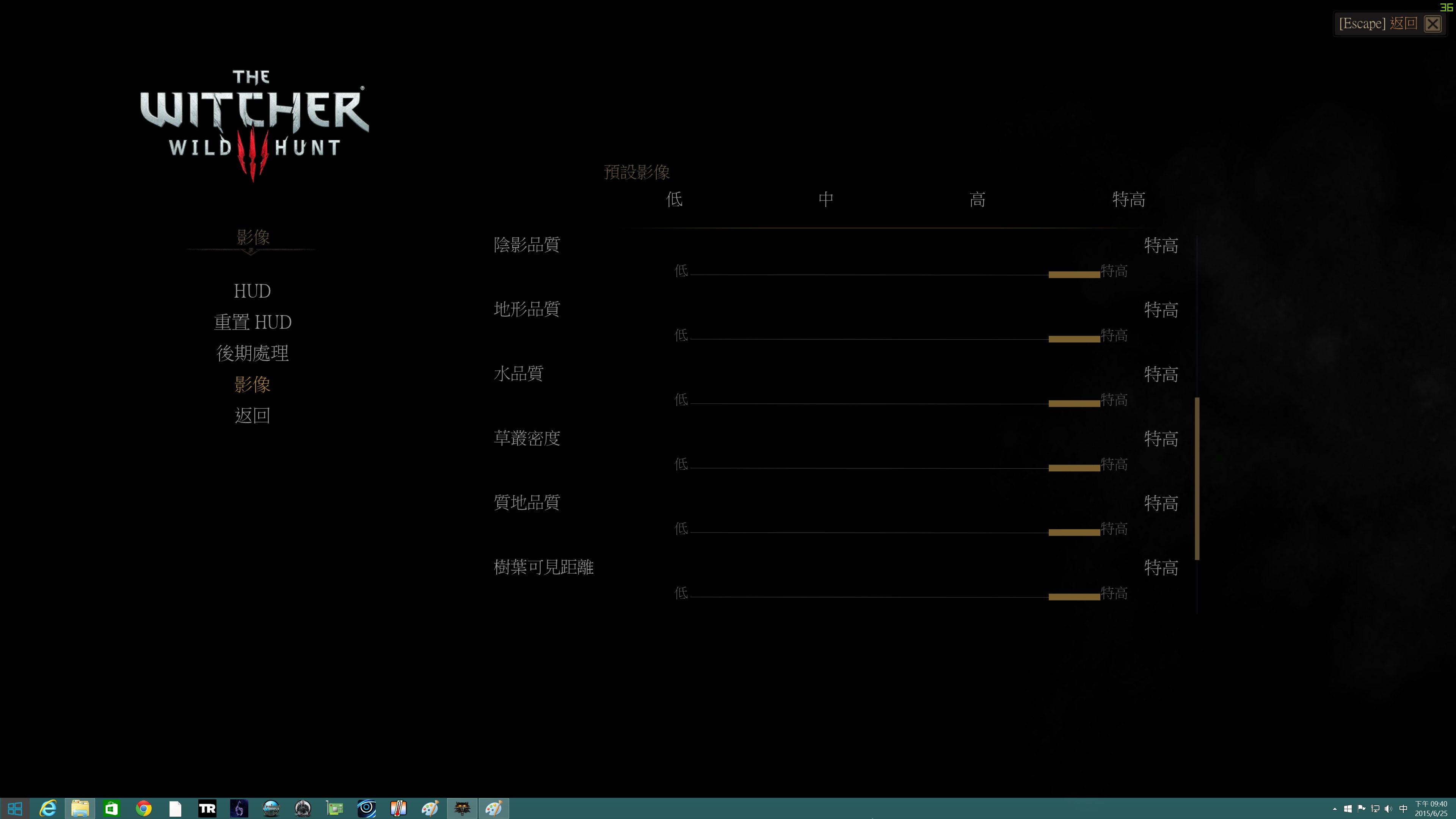This screenshot has height=819, width=1456.
Task: Click the 地形品質 slider handle
Action: 1074,339
